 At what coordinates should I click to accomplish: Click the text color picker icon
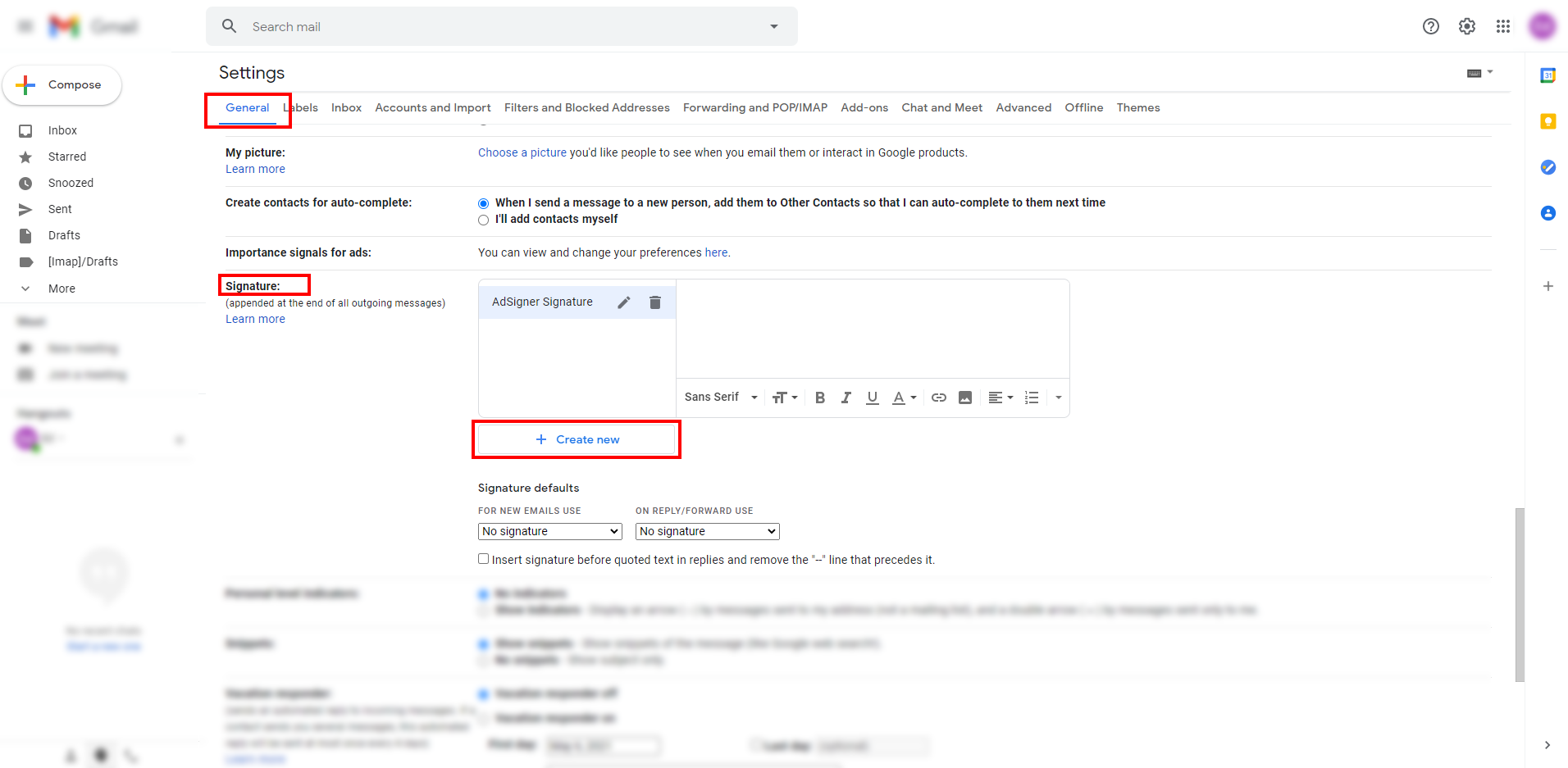point(903,398)
